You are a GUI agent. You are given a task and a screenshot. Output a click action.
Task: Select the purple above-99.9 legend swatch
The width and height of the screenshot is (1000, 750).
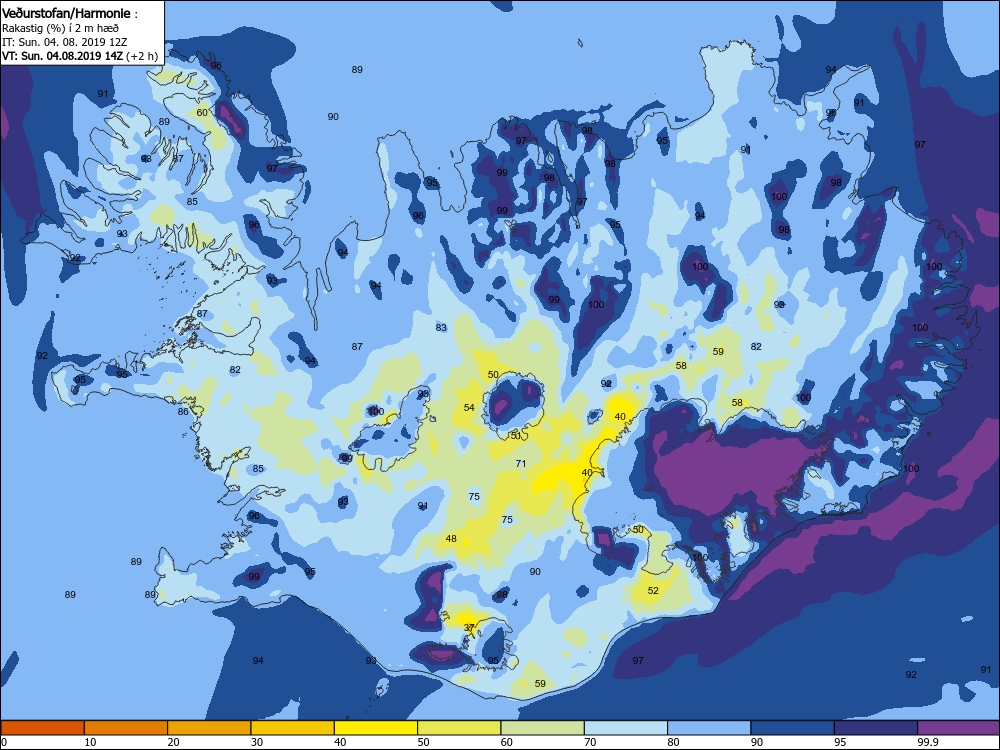(x=959, y=728)
